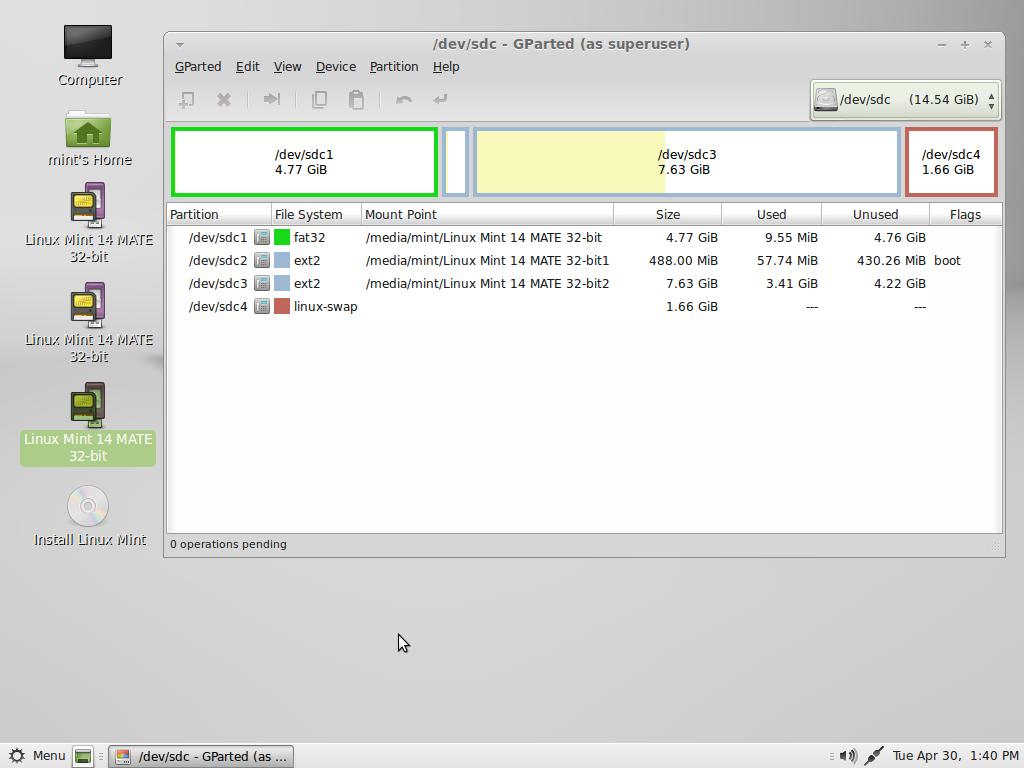Screen dimensions: 1024x768
Task: Click the GParted window button in the taskbar
Action: (200, 756)
